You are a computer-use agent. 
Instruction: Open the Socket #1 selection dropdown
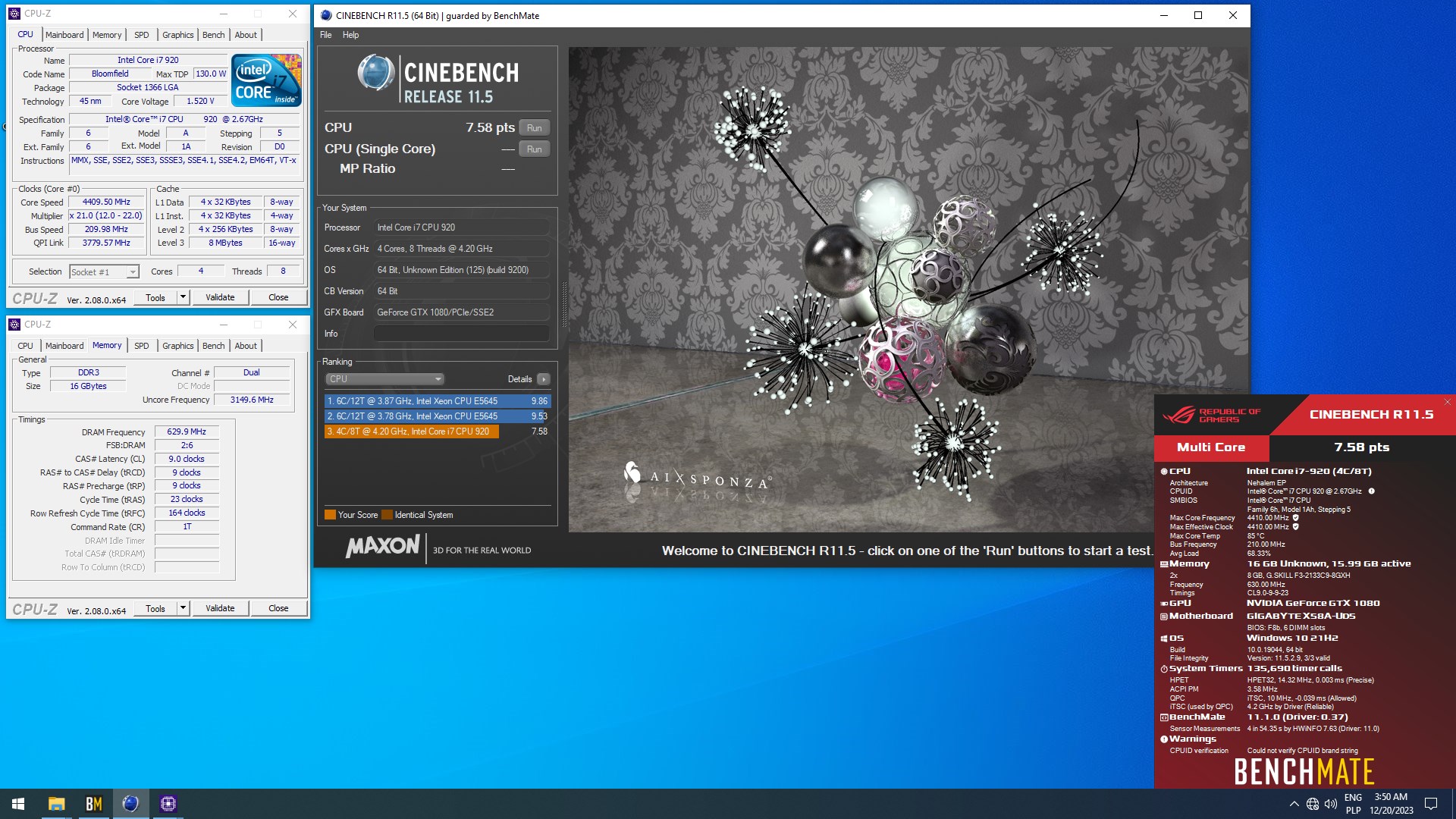[x=104, y=271]
